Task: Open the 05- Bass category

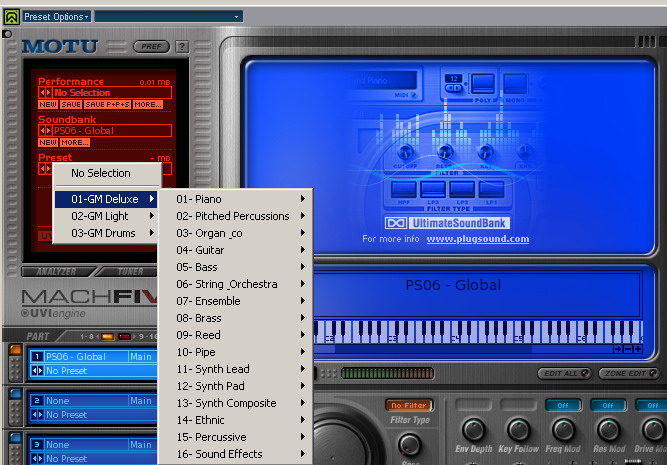Action: pyautogui.click(x=235, y=267)
